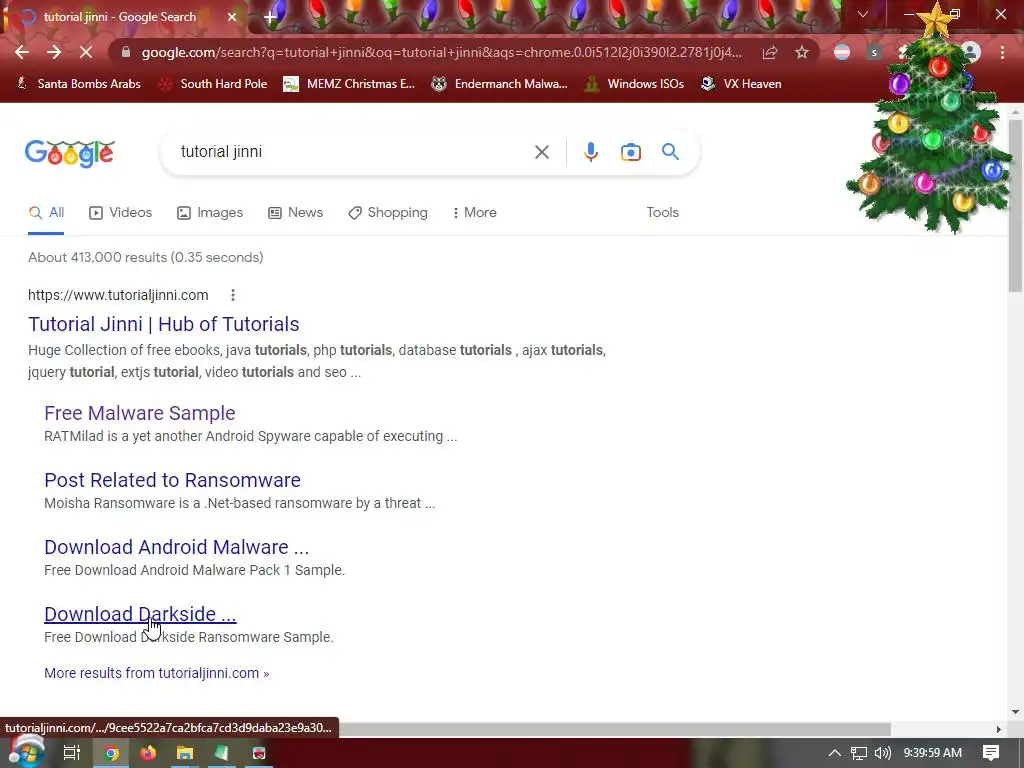1024x768 pixels.
Task: Share this page using the share icon
Action: tap(770, 53)
